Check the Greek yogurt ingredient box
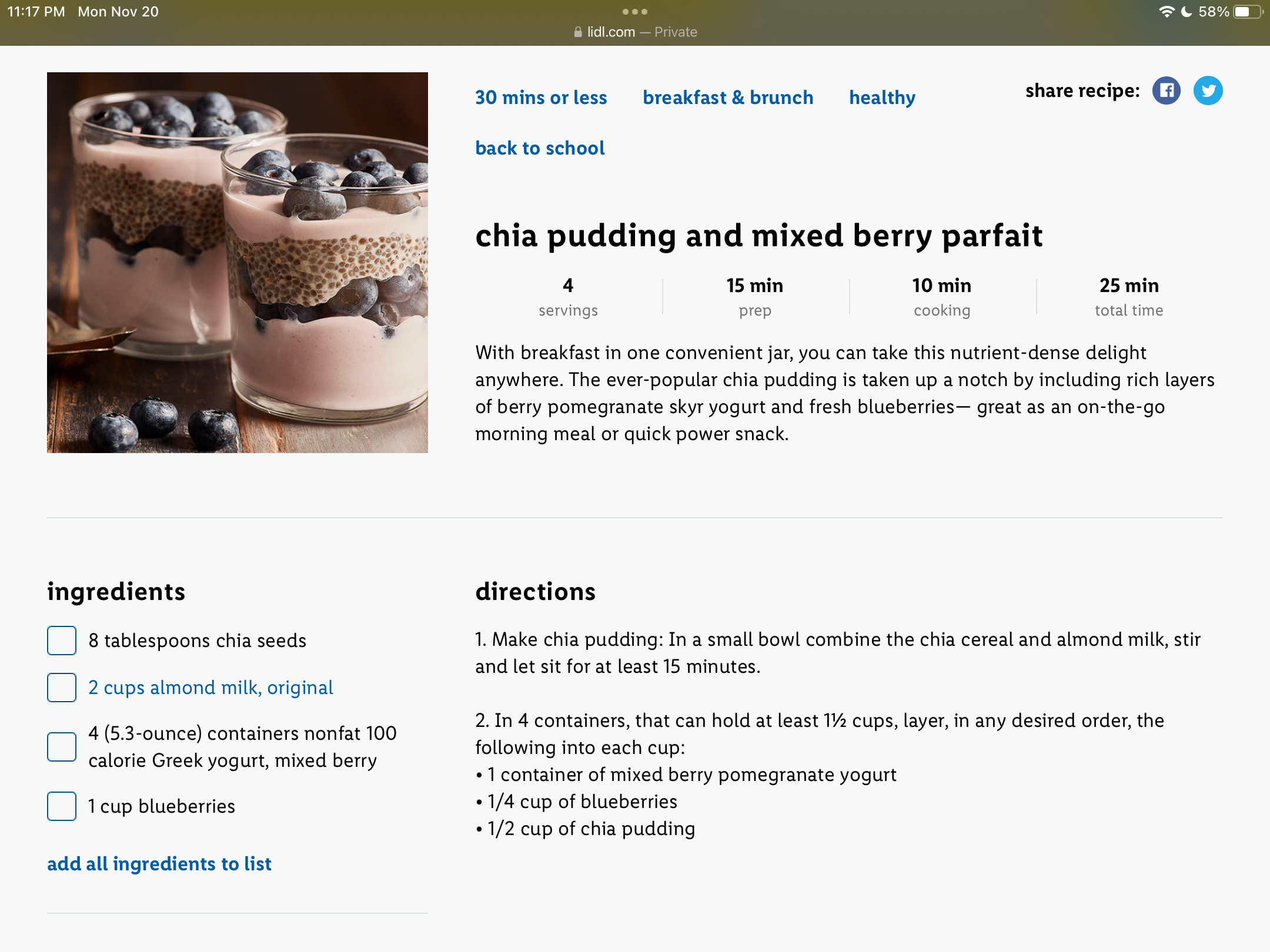This screenshot has height=952, width=1270. 62,747
